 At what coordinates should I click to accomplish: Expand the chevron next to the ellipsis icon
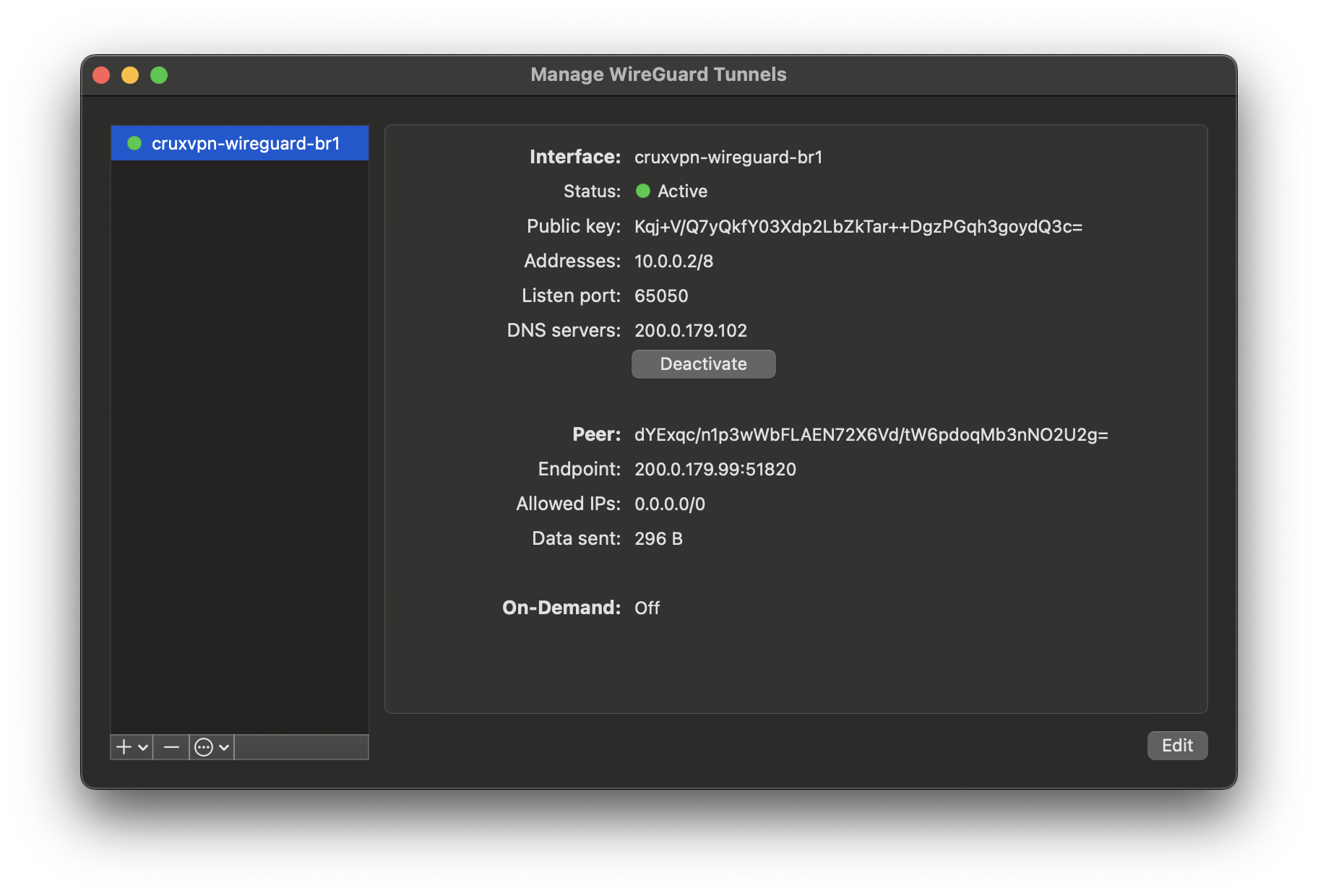pyautogui.click(x=224, y=747)
